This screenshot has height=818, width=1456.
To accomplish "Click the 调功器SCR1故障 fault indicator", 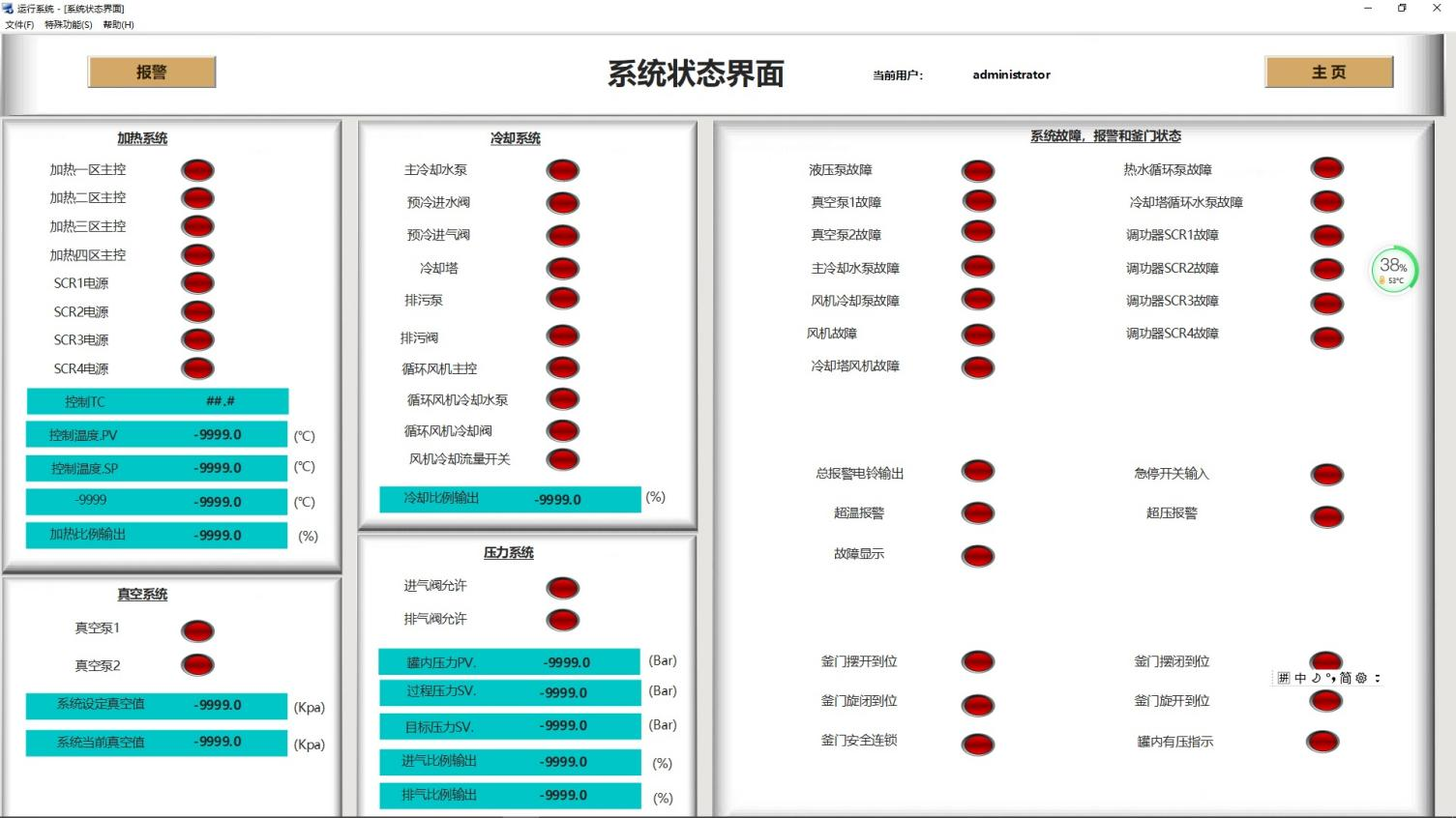I will (x=1326, y=234).
